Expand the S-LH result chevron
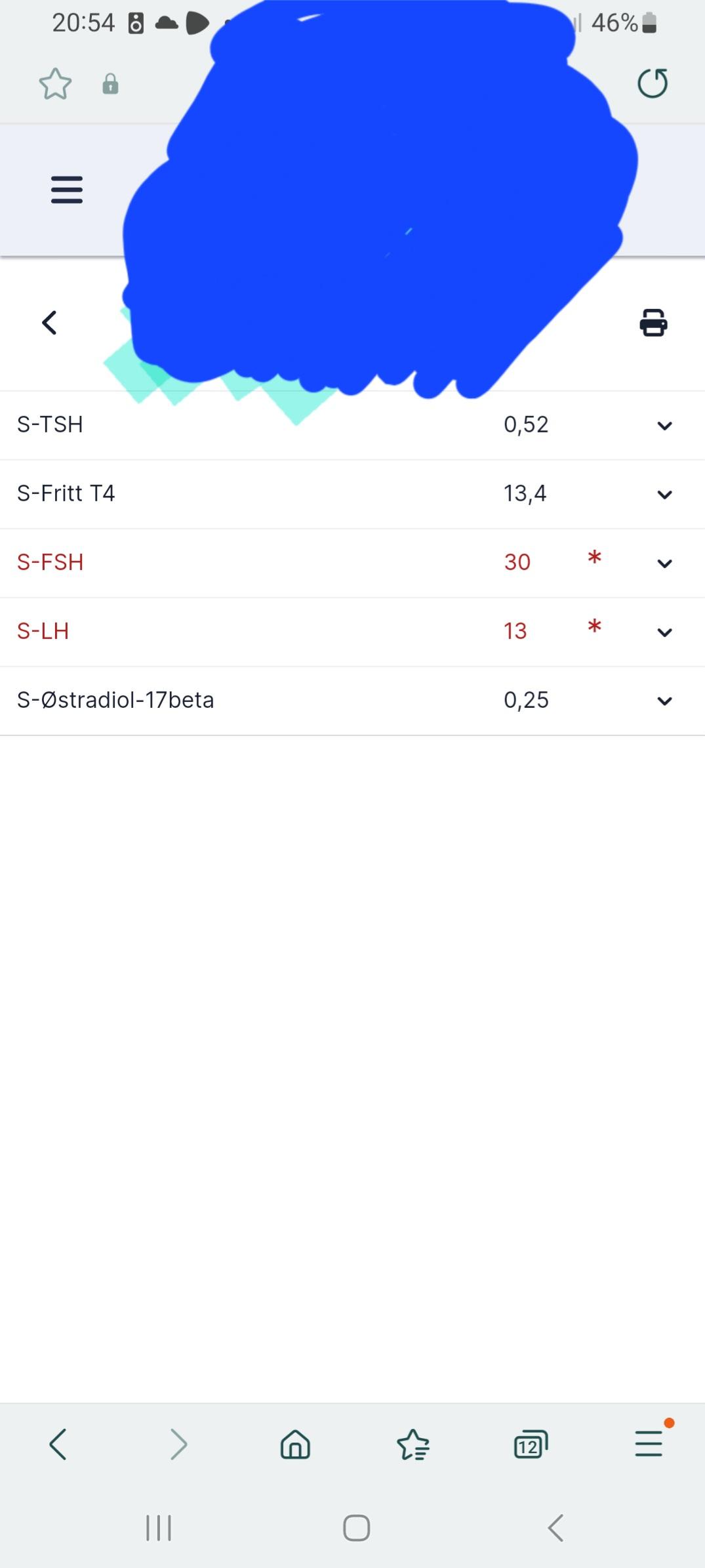 (x=664, y=632)
